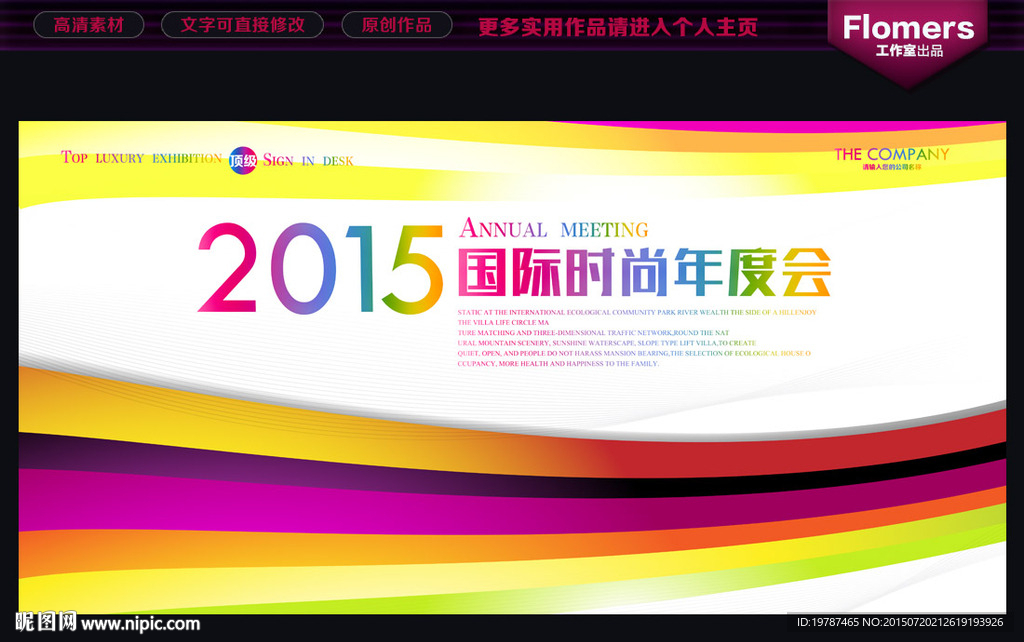Click the 高清素材 pill label
1024x642 pixels.
pos(88,25)
